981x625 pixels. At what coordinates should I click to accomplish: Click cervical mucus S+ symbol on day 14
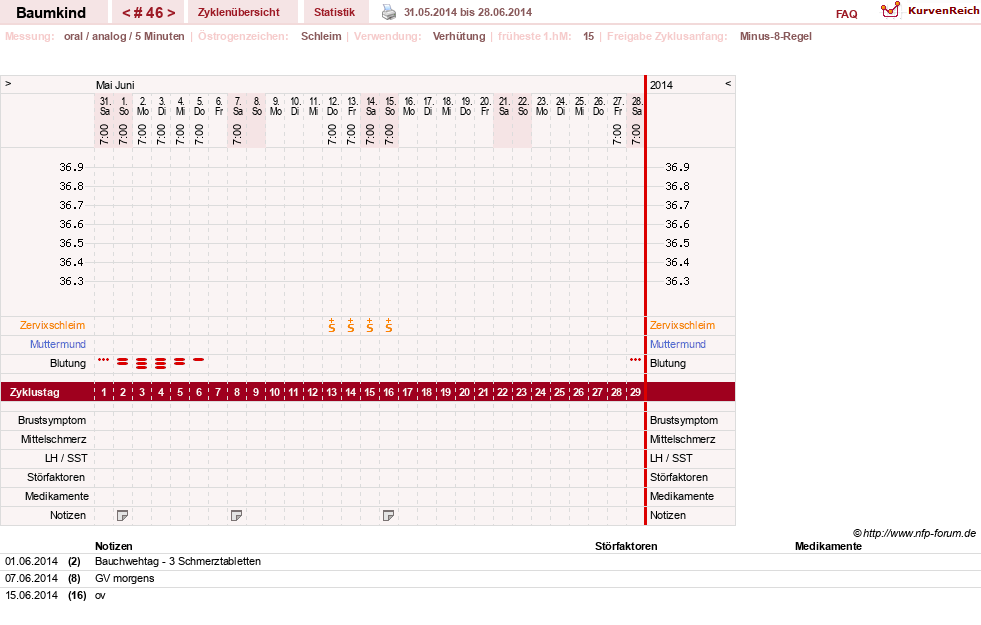point(350,325)
